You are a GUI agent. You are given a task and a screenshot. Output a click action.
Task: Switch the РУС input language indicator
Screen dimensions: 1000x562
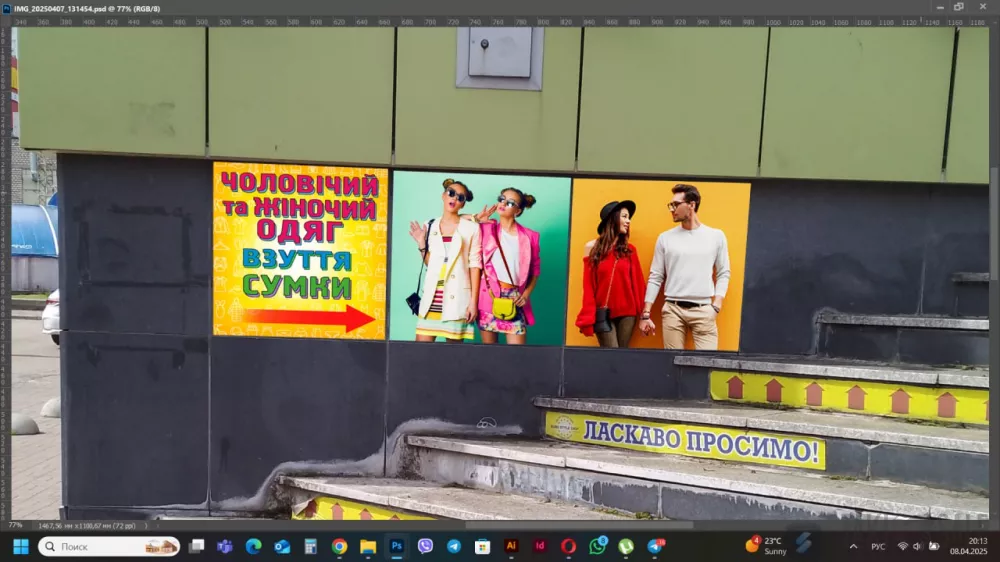point(878,546)
